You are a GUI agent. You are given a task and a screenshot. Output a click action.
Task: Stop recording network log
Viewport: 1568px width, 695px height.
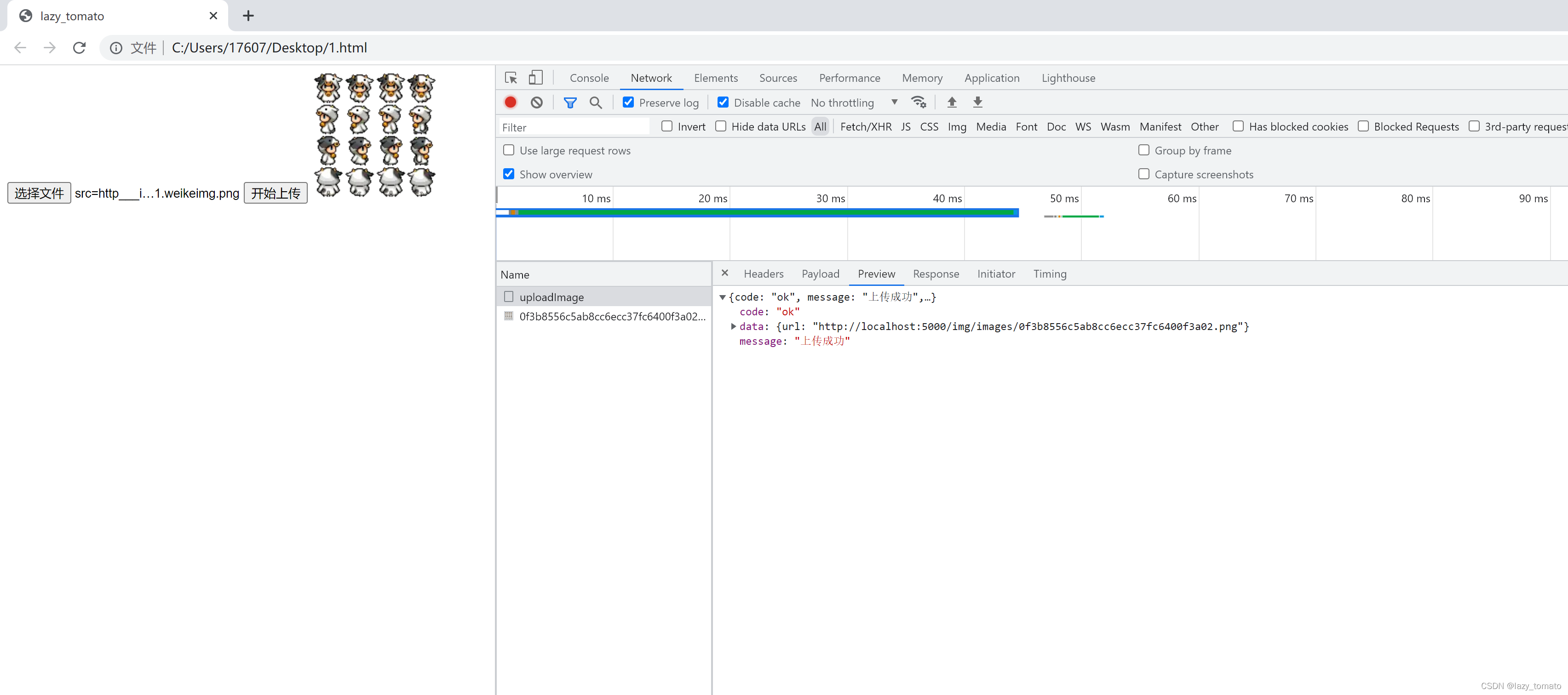click(x=511, y=102)
